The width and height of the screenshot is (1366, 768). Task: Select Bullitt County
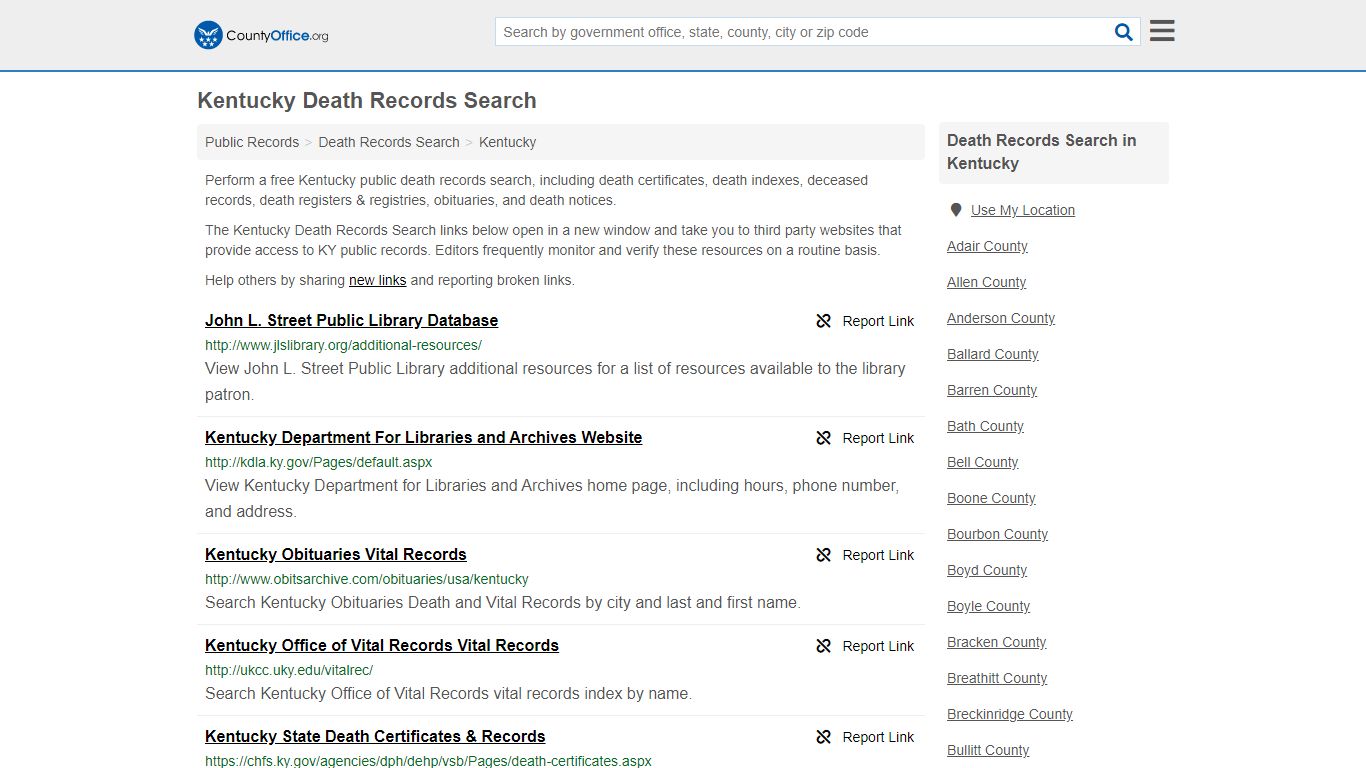[988, 750]
